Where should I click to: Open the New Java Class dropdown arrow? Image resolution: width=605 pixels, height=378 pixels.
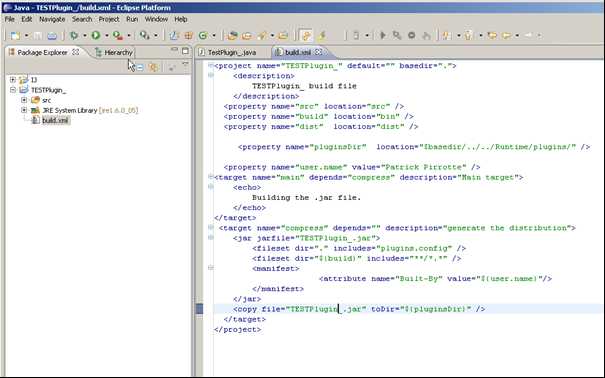(214, 35)
